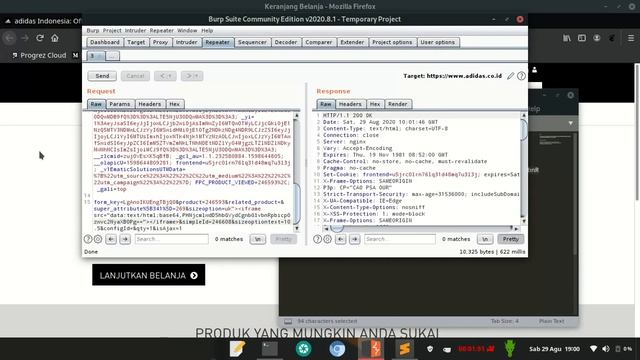The width and height of the screenshot is (640, 360).
Task: Open Repeater help question-mark icon near target
Action: tap(521, 76)
